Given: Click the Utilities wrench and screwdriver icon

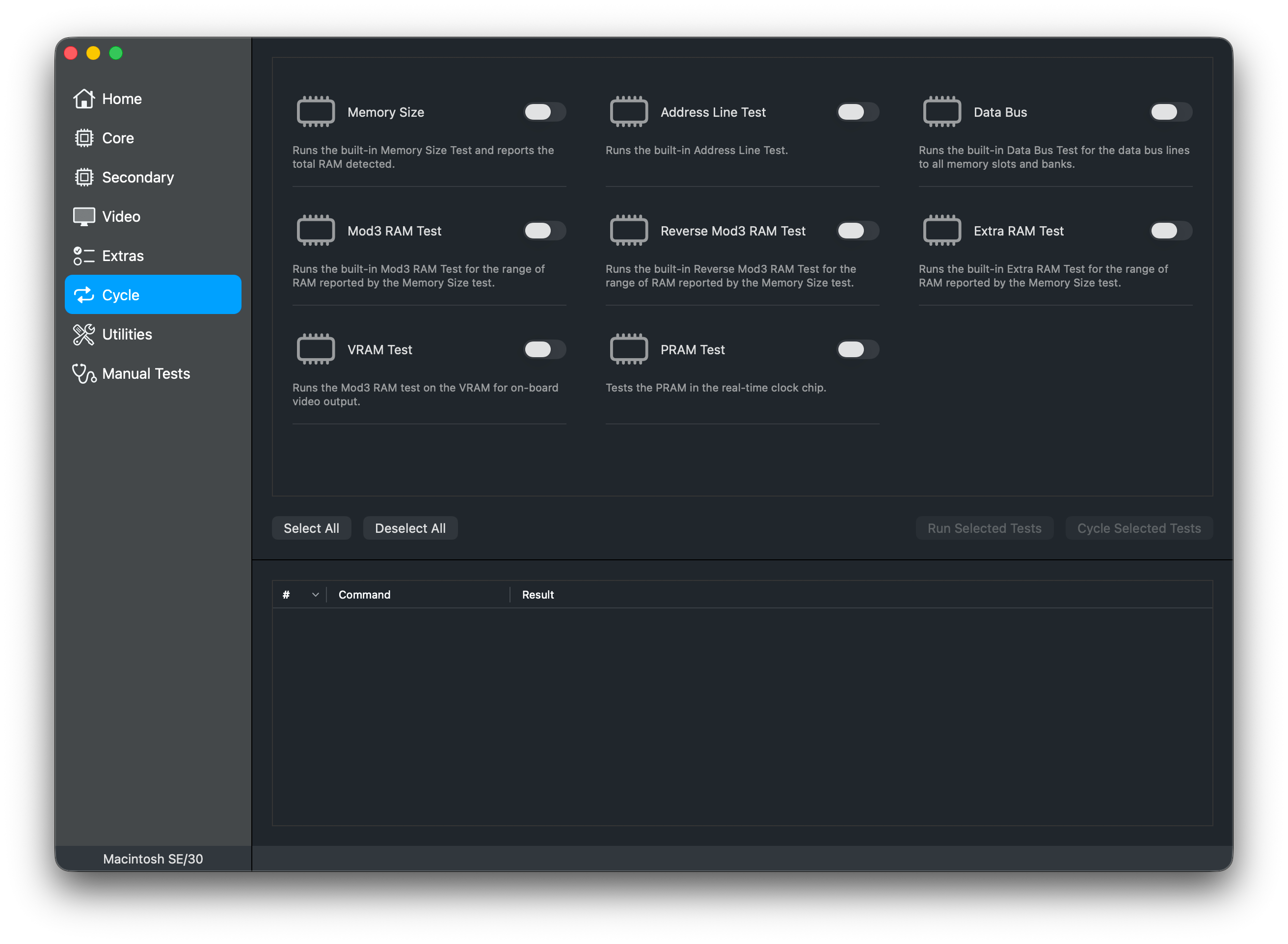Looking at the screenshot, I should click(x=83, y=335).
